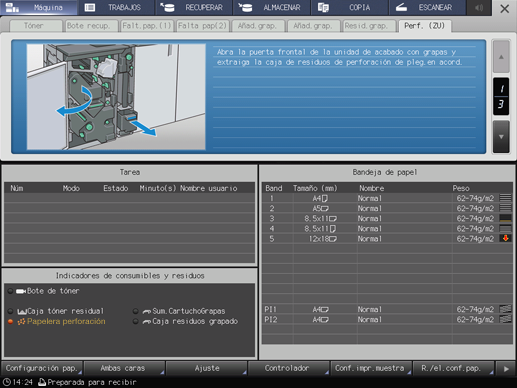
Task: Click PI1 paper level icon
Action: point(505,309)
